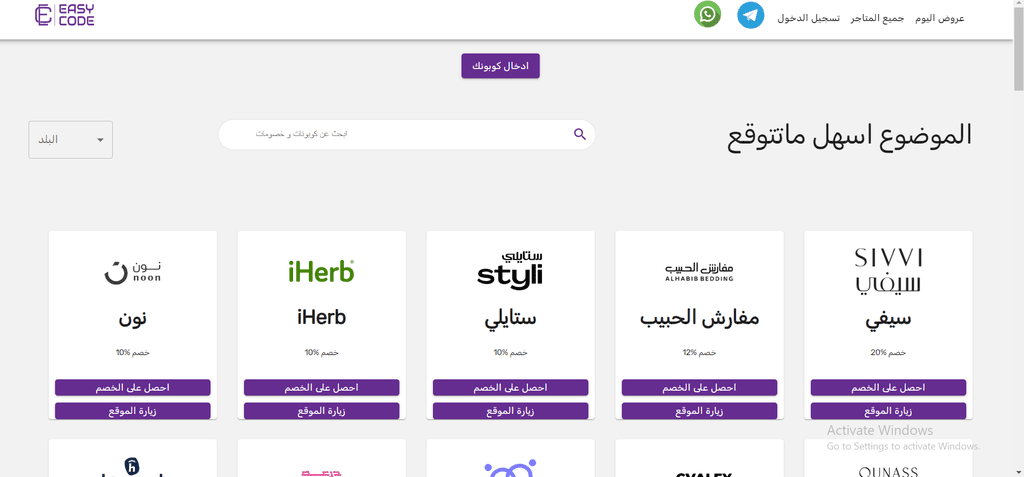This screenshot has width=1024, height=477.
Task: Get the discount for مفارش الحبيب
Action: point(699,387)
